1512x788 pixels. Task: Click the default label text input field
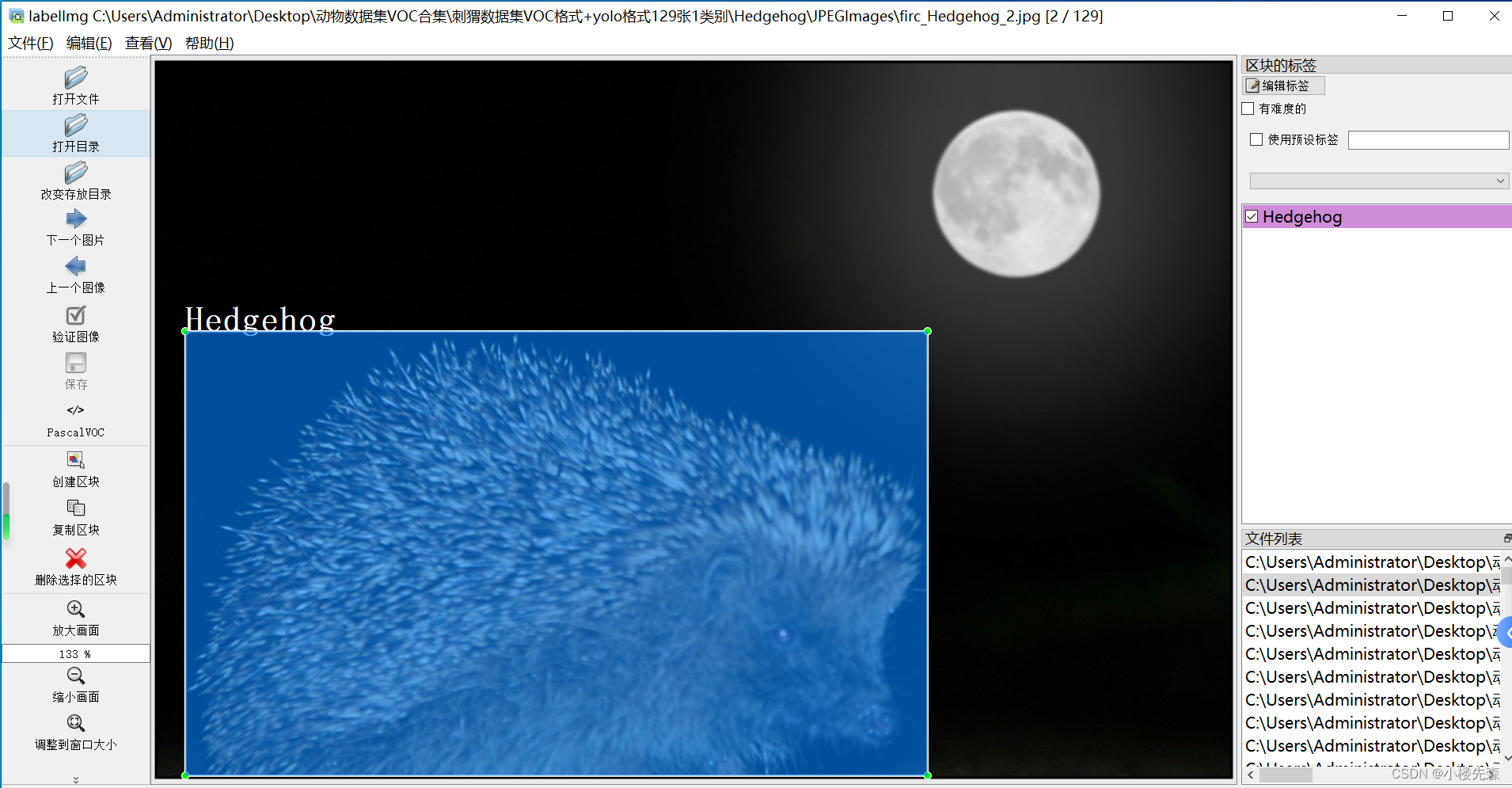click(x=1429, y=140)
